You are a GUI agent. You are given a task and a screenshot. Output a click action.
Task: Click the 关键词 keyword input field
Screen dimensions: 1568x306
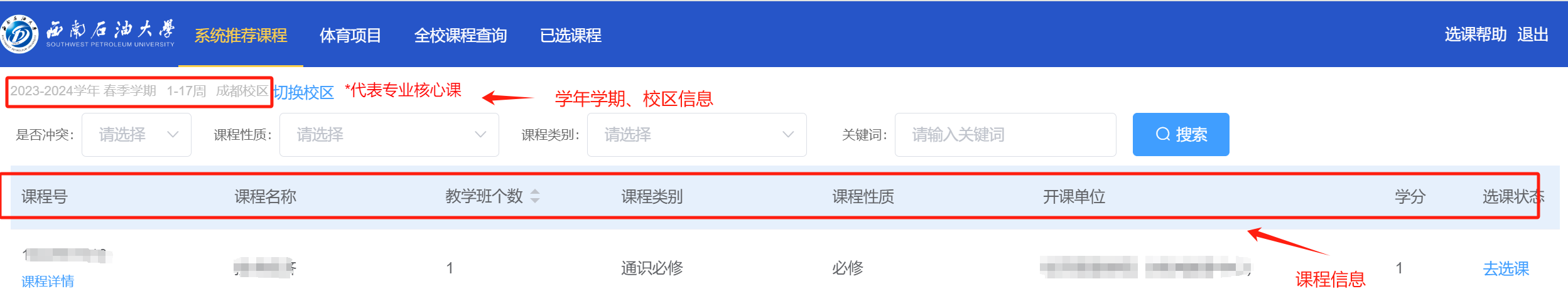tap(1005, 135)
